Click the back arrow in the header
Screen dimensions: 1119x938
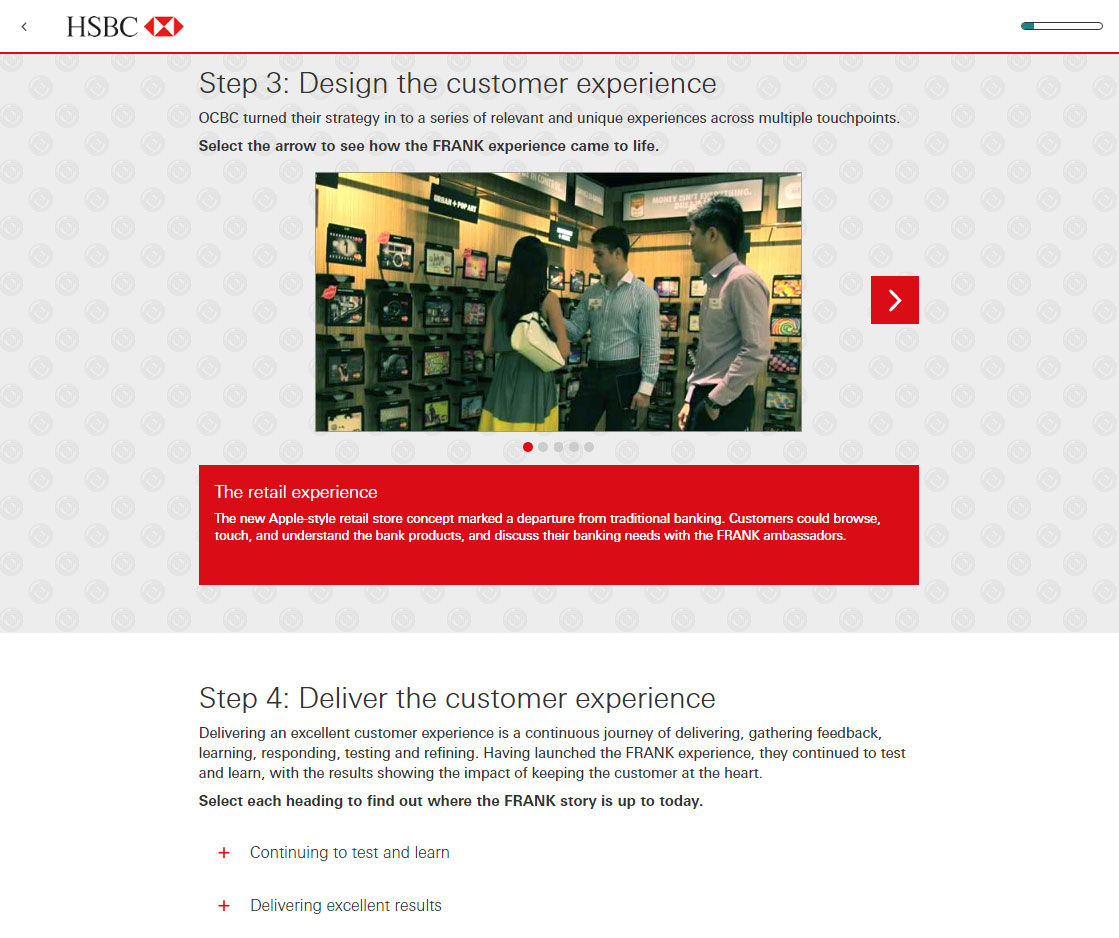click(24, 27)
